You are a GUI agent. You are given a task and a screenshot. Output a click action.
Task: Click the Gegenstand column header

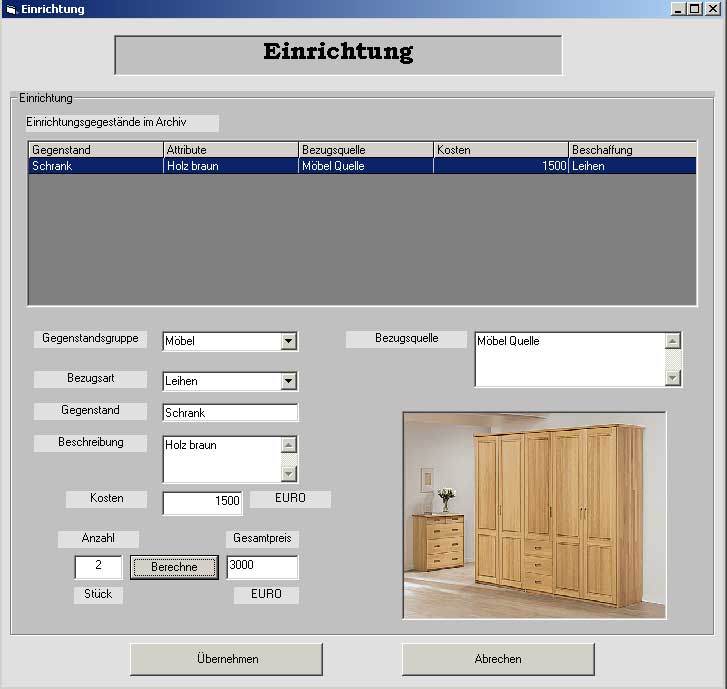pos(95,150)
